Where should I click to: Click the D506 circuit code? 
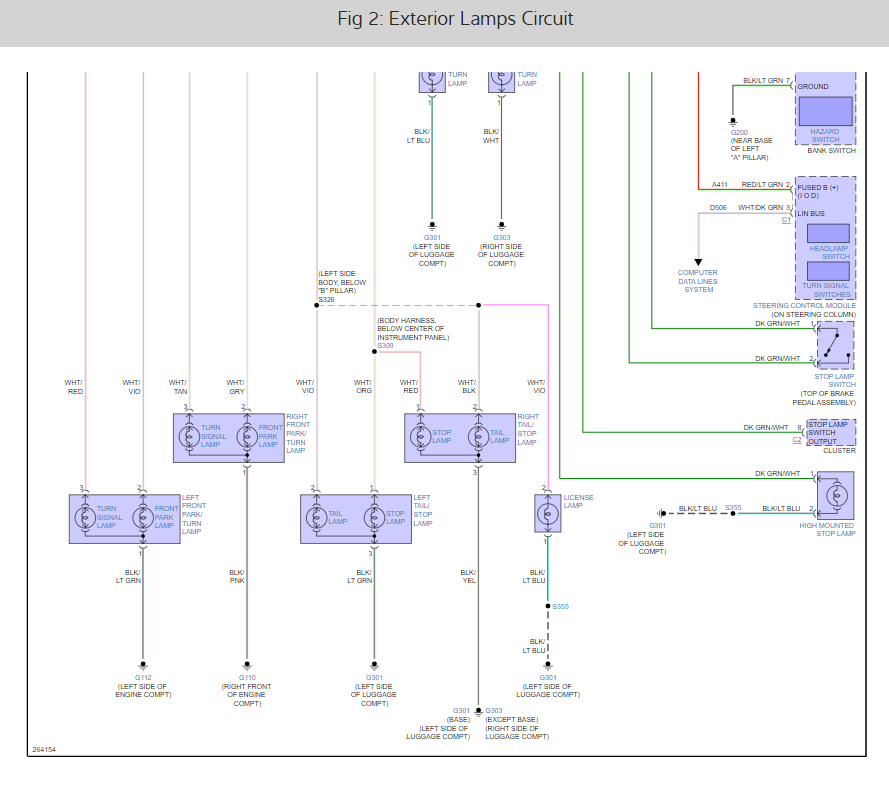click(718, 208)
